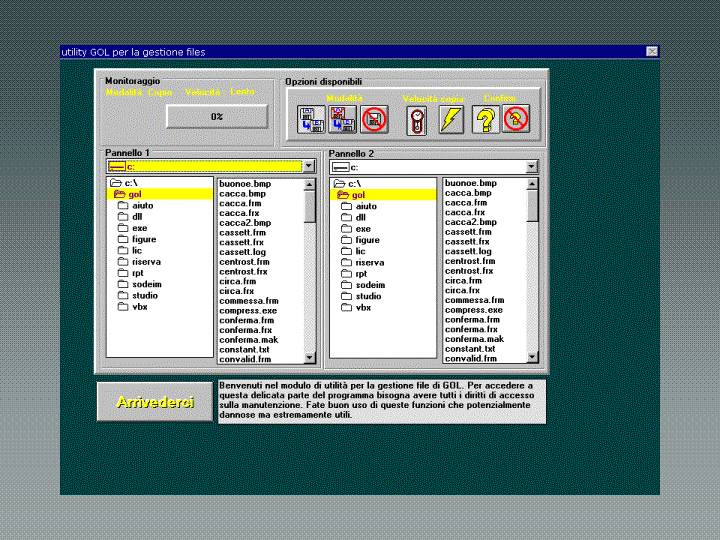
Task: Enable confirmations with the yellow question mark
Action: (x=485, y=121)
